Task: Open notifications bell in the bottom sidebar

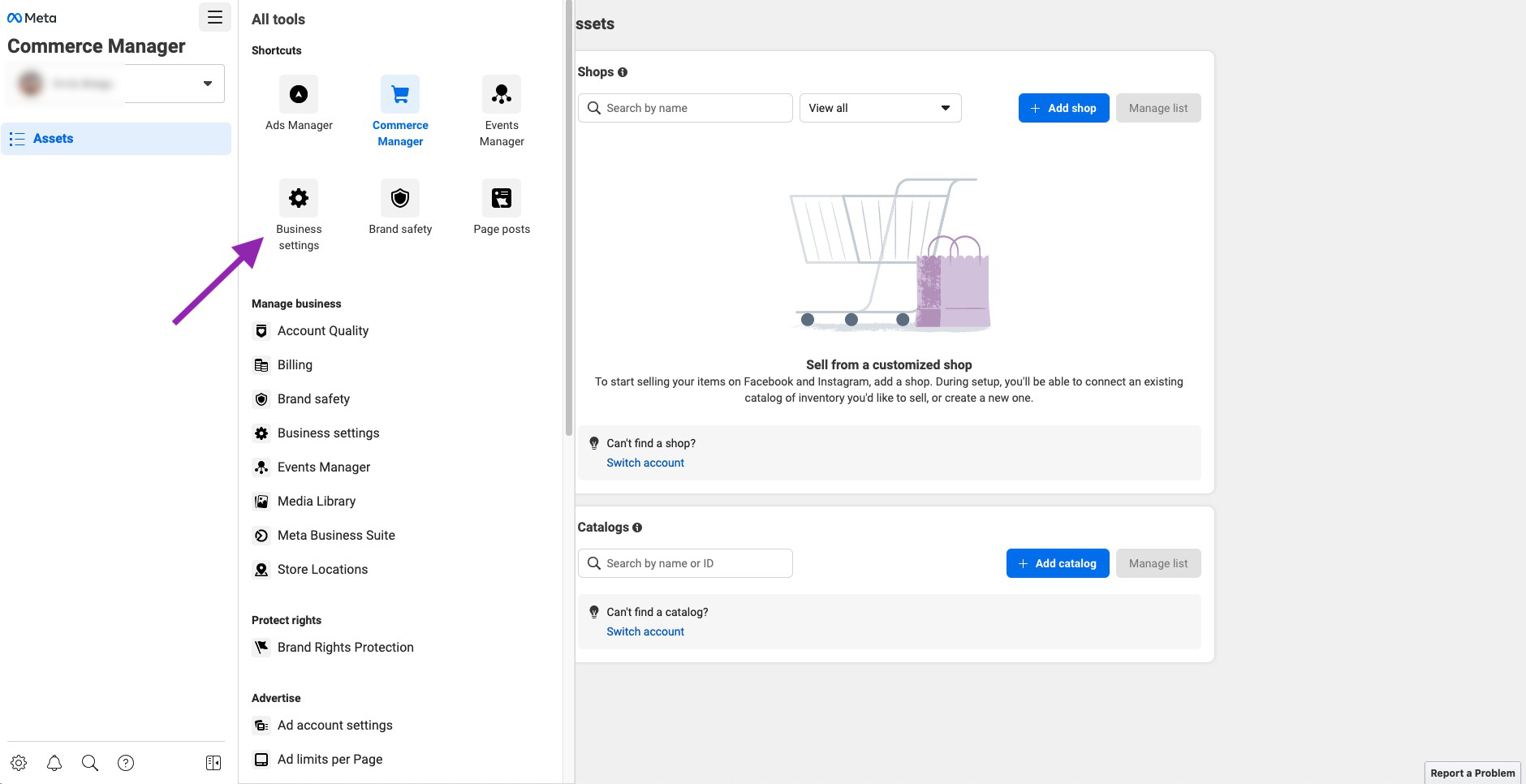Action: pos(54,763)
